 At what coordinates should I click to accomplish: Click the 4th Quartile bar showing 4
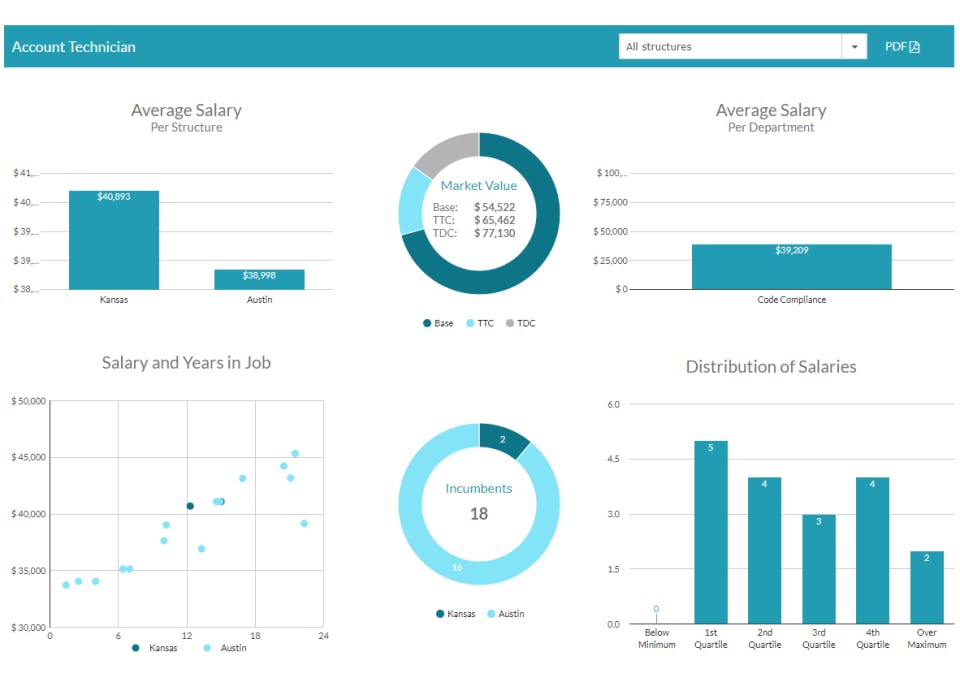click(x=872, y=550)
